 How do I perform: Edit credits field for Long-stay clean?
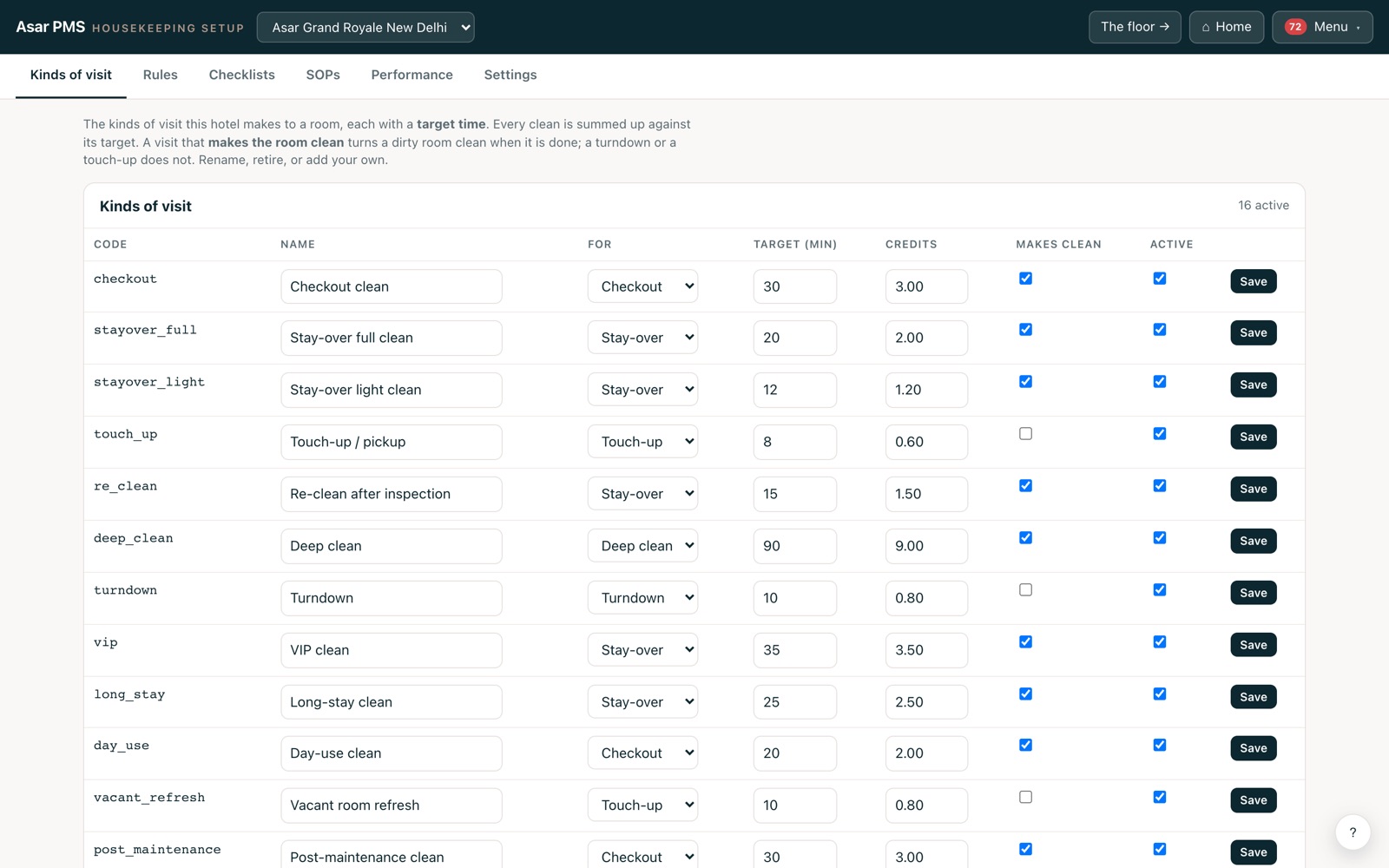pyautogui.click(x=926, y=702)
